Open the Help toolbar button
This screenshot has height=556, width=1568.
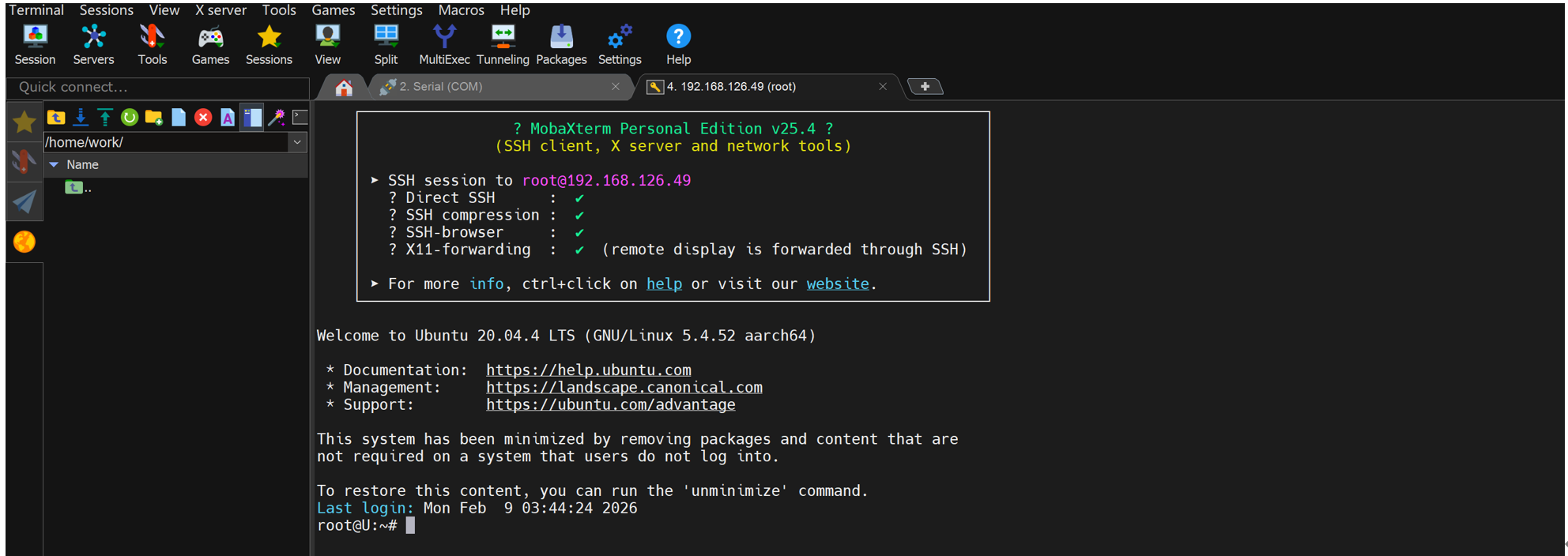click(x=678, y=45)
